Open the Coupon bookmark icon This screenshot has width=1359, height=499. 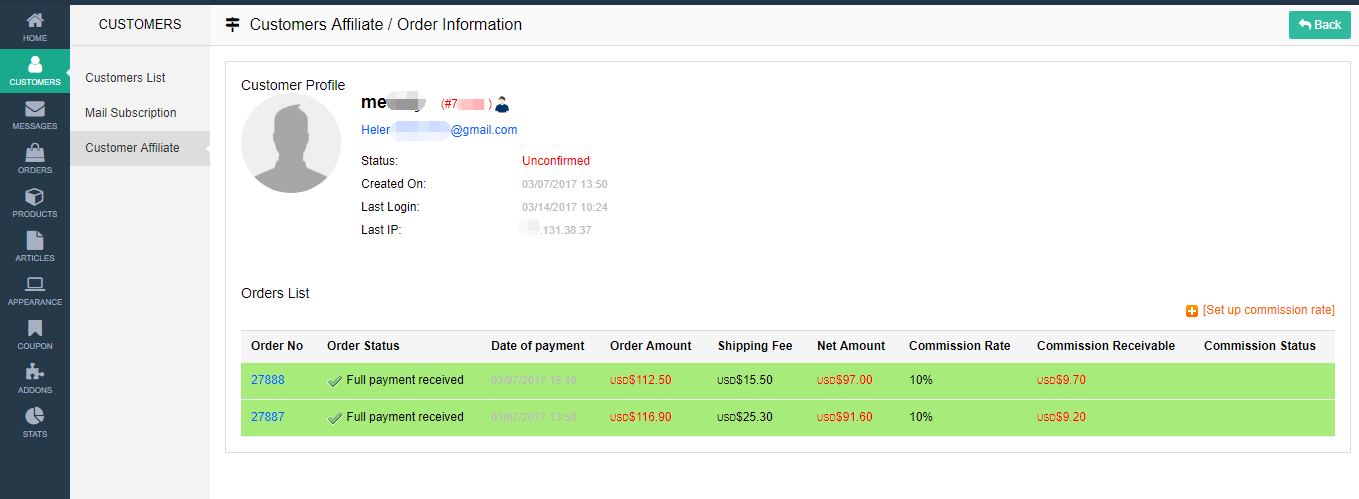click(x=35, y=329)
